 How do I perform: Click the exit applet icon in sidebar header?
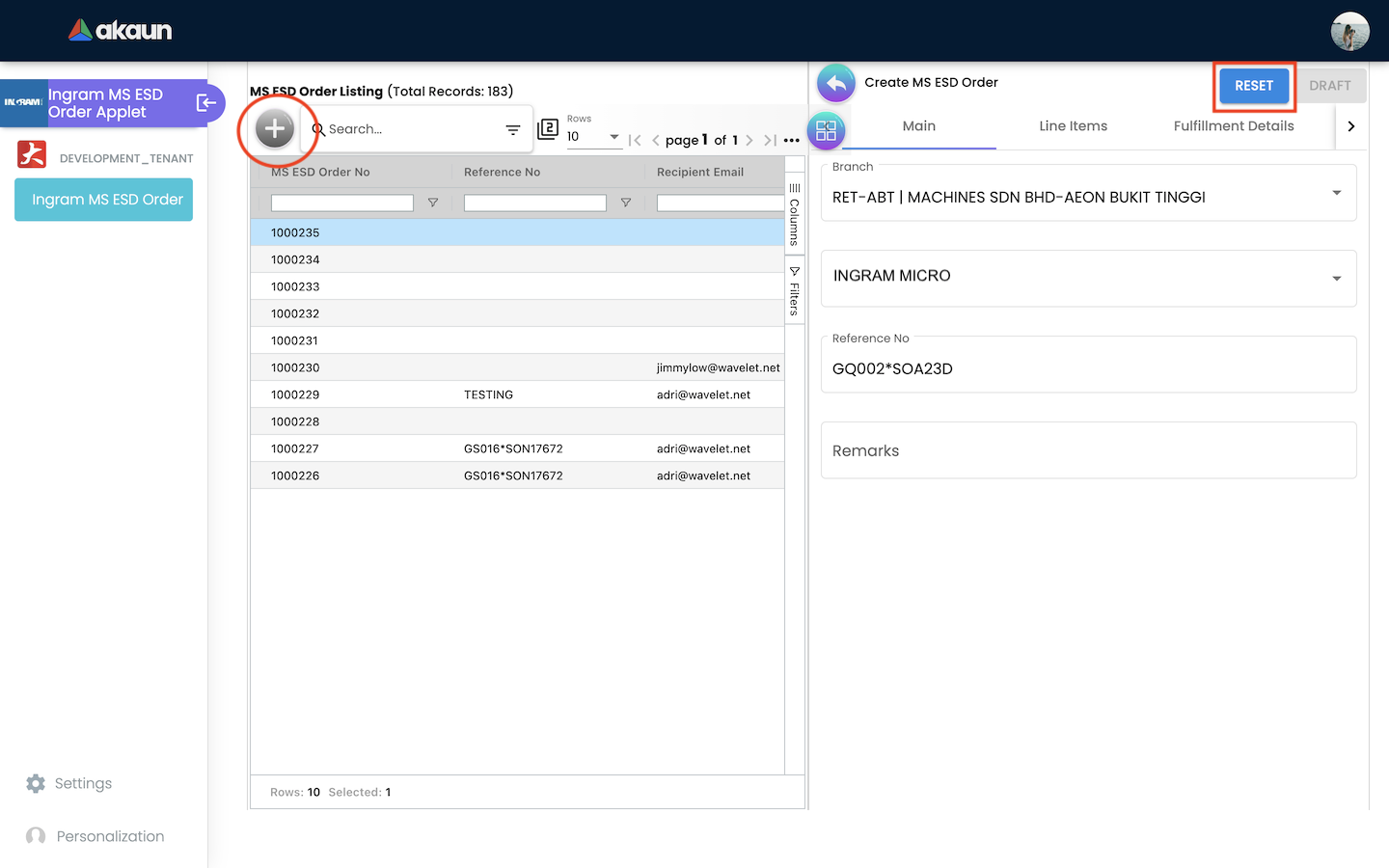[x=206, y=102]
